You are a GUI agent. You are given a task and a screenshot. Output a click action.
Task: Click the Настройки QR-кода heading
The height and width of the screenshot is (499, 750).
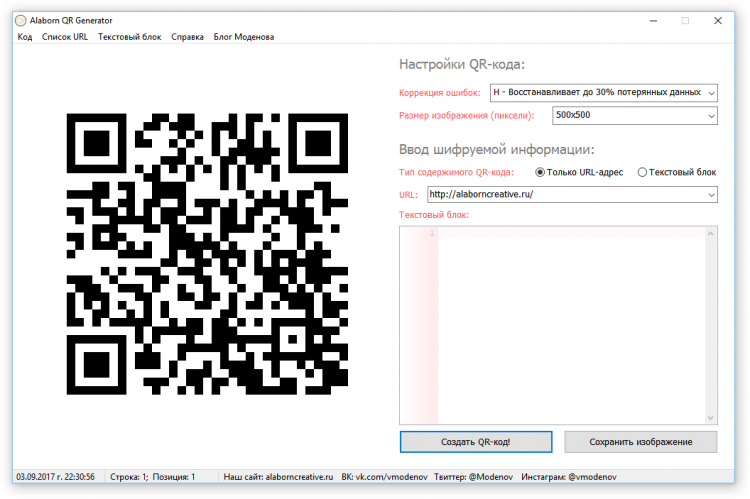[x=462, y=64]
